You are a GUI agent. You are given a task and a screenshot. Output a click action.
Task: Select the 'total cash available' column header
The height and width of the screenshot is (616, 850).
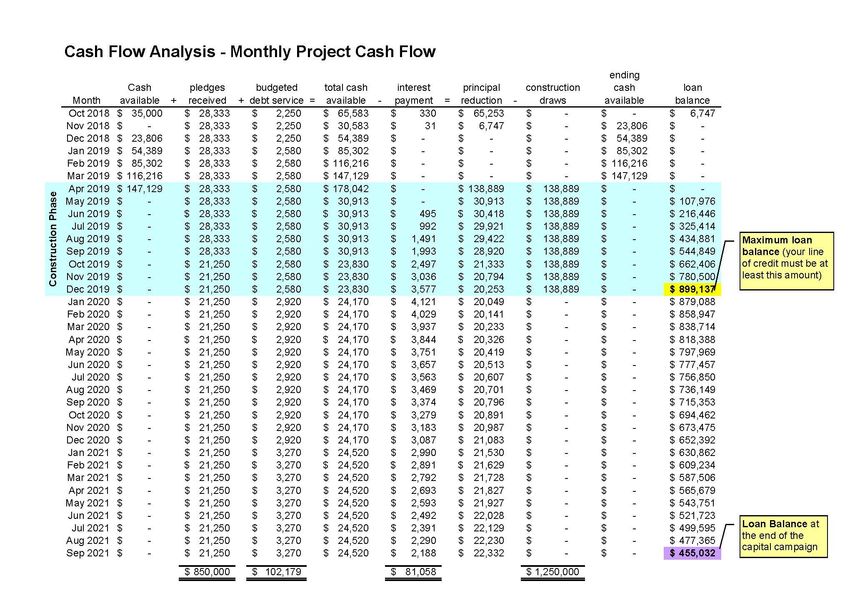click(346, 94)
